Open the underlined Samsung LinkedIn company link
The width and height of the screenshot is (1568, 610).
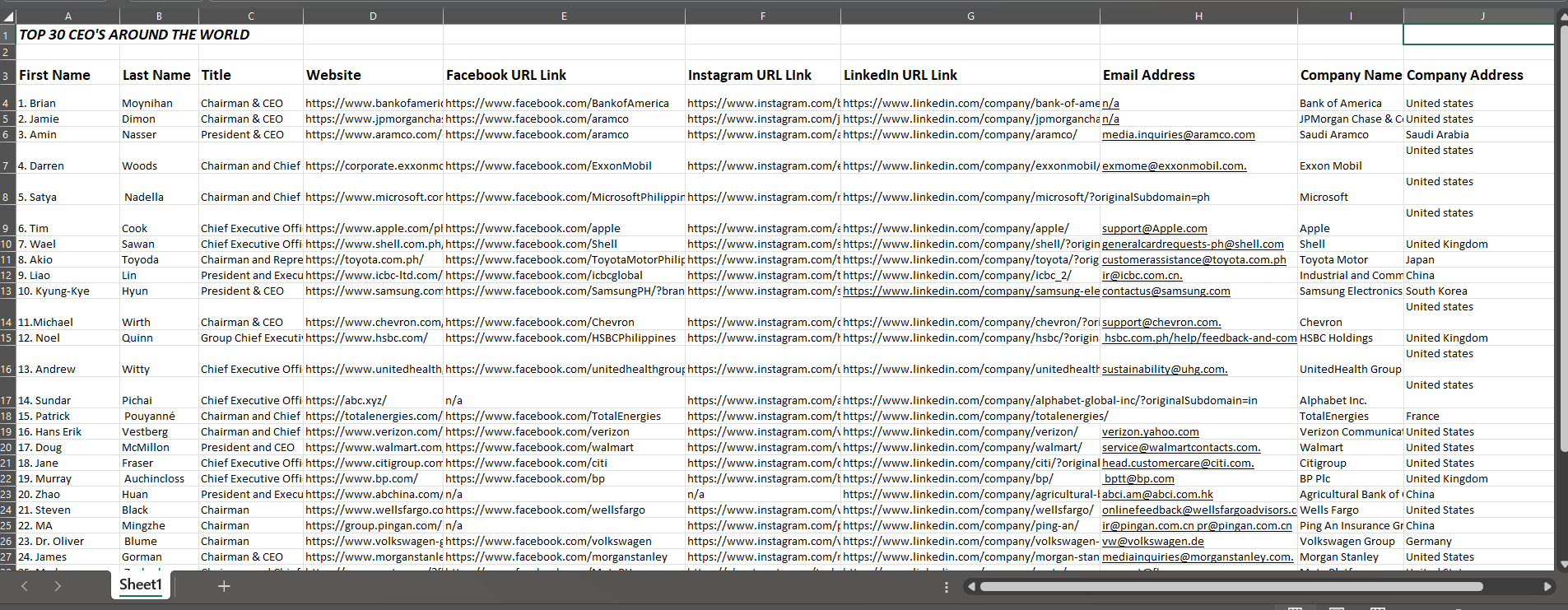click(x=971, y=291)
